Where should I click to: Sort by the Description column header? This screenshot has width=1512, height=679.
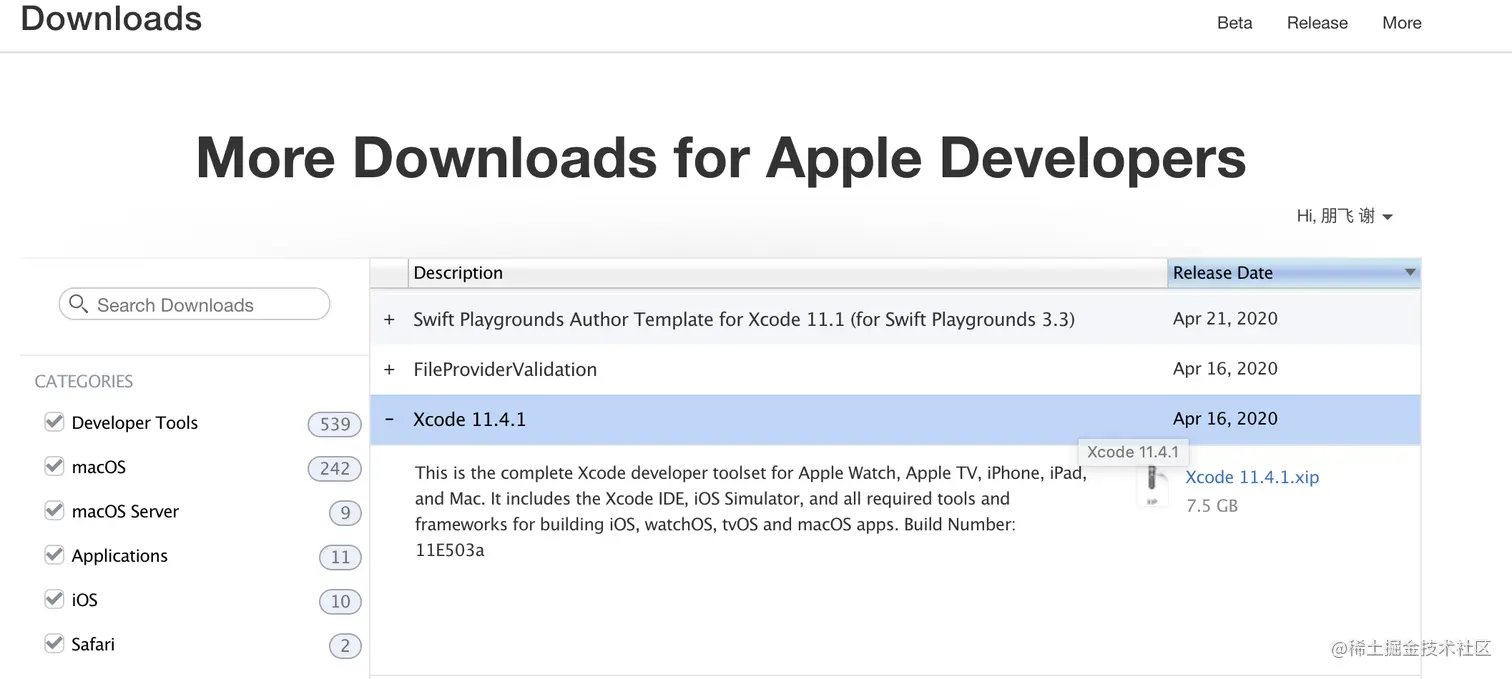[x=788, y=273]
